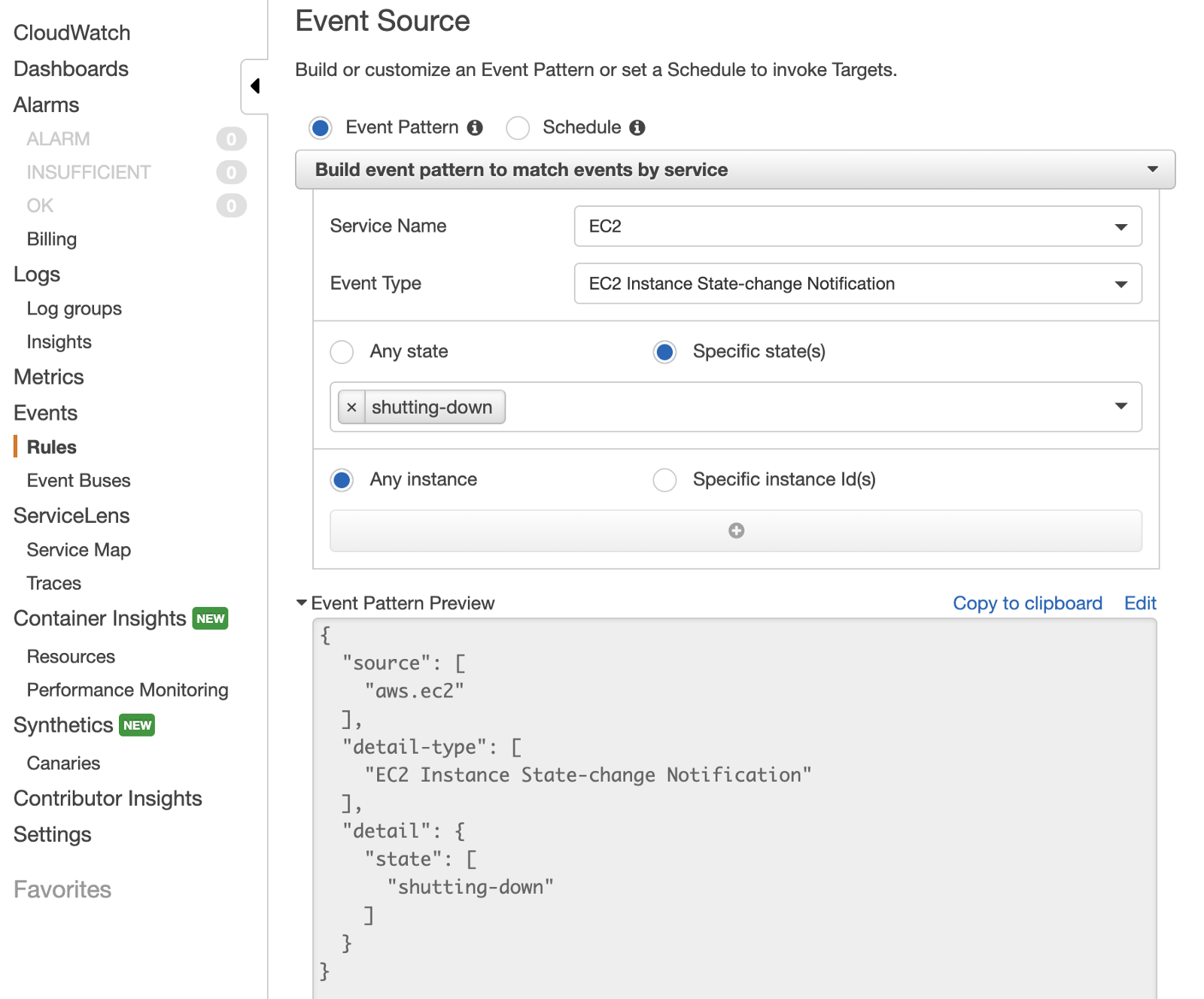1204x999 pixels.
Task: Click the plus icon to add instance
Action: point(736,531)
